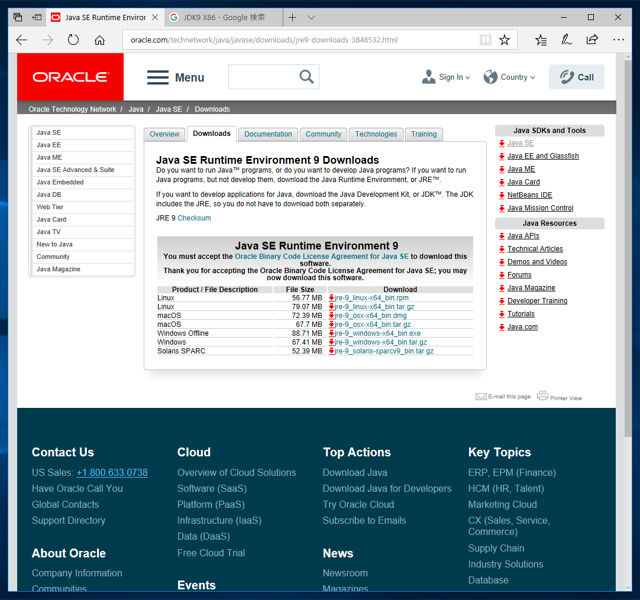This screenshot has height=600, width=640.
Task: Click the Oracle logo
Action: [x=70, y=77]
